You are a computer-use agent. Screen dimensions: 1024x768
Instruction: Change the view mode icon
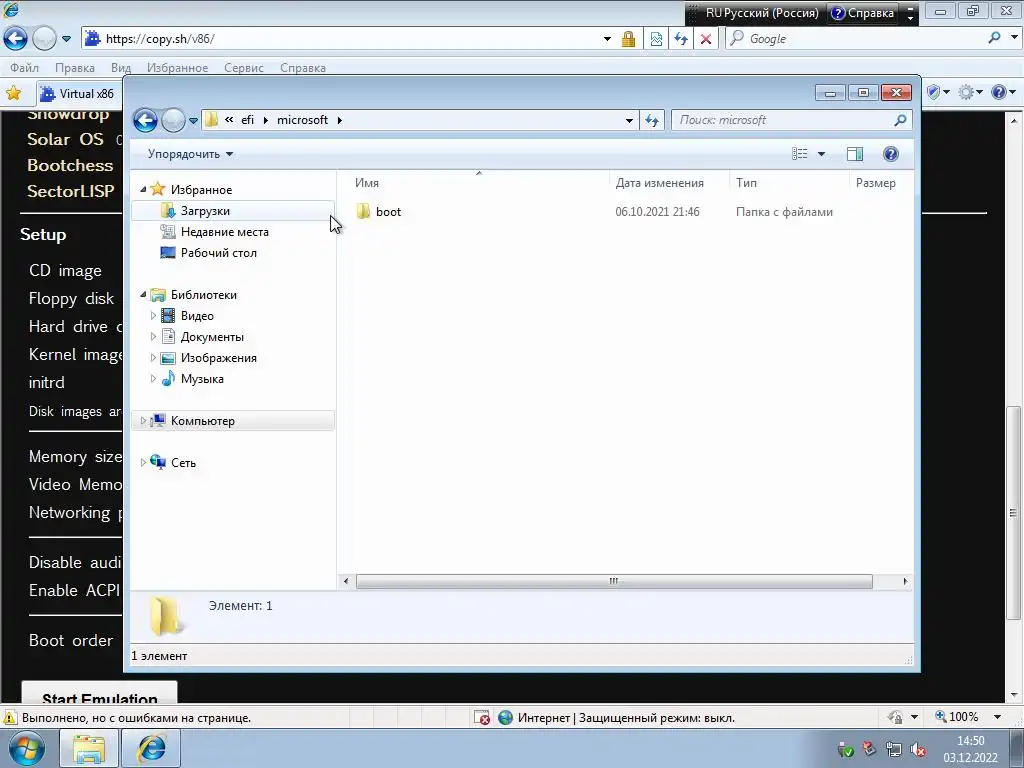point(800,154)
